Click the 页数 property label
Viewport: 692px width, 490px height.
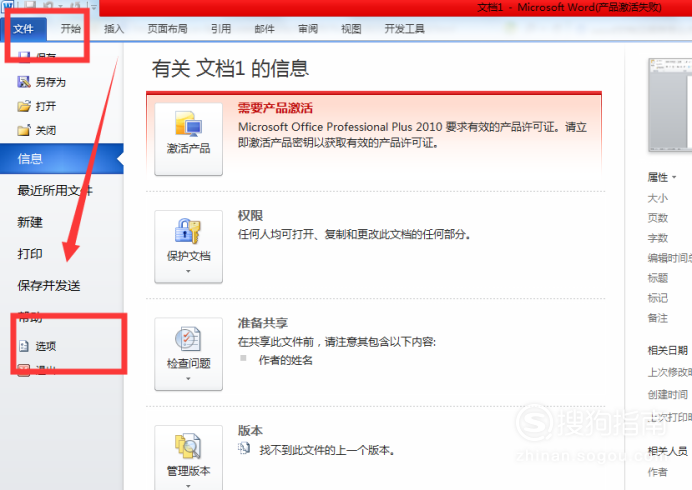(658, 218)
